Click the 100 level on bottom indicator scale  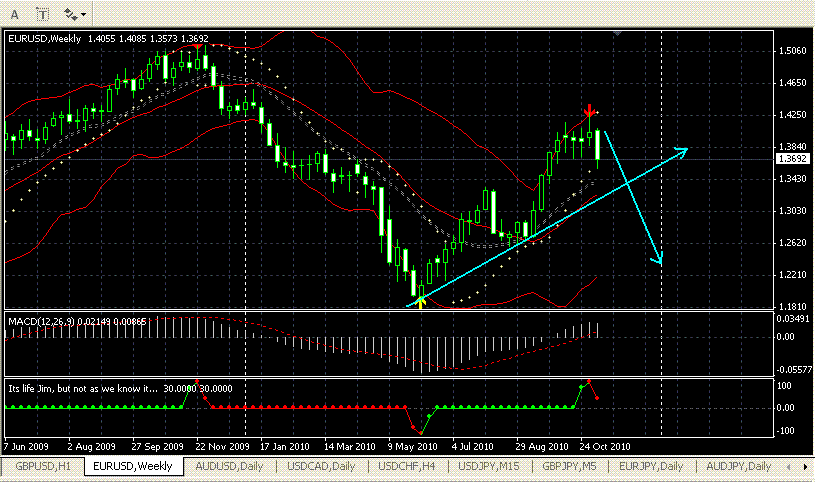pyautogui.click(x=784, y=386)
